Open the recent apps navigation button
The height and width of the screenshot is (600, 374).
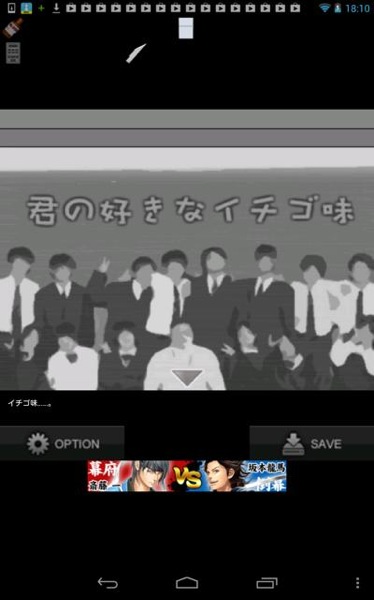(267, 583)
